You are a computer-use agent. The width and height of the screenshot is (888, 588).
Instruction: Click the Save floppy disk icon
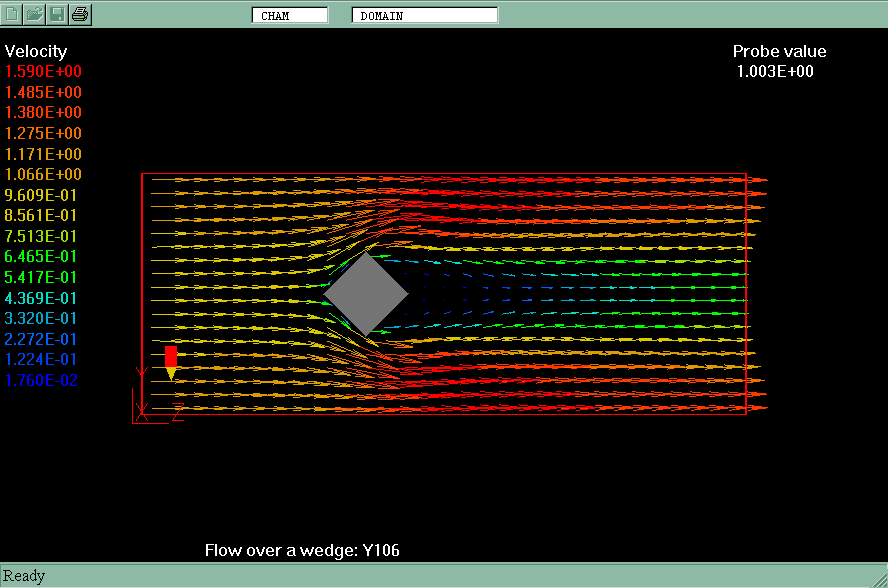[x=58, y=14]
